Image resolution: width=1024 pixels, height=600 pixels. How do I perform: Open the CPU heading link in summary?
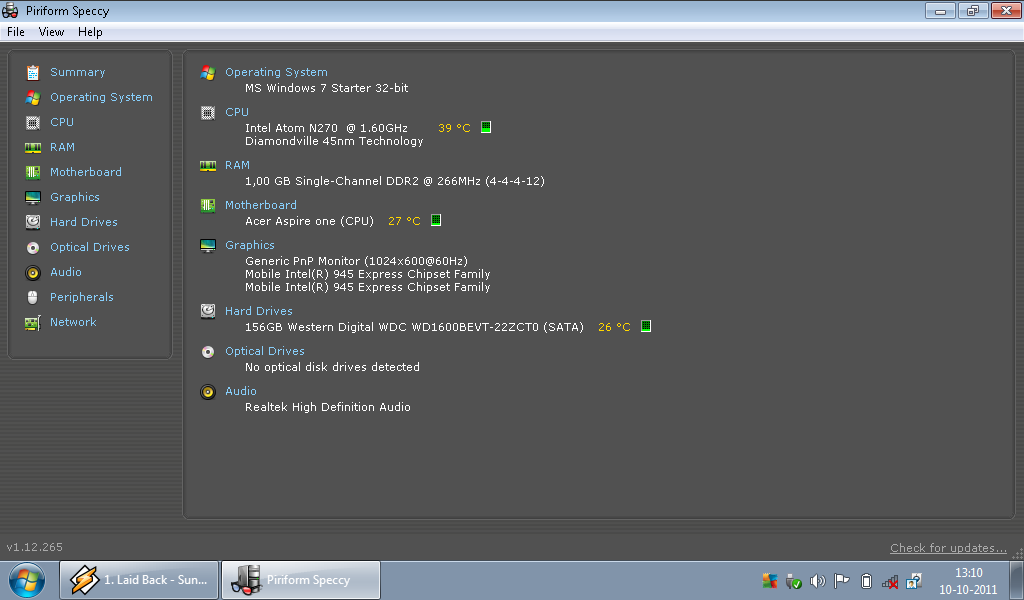point(237,112)
